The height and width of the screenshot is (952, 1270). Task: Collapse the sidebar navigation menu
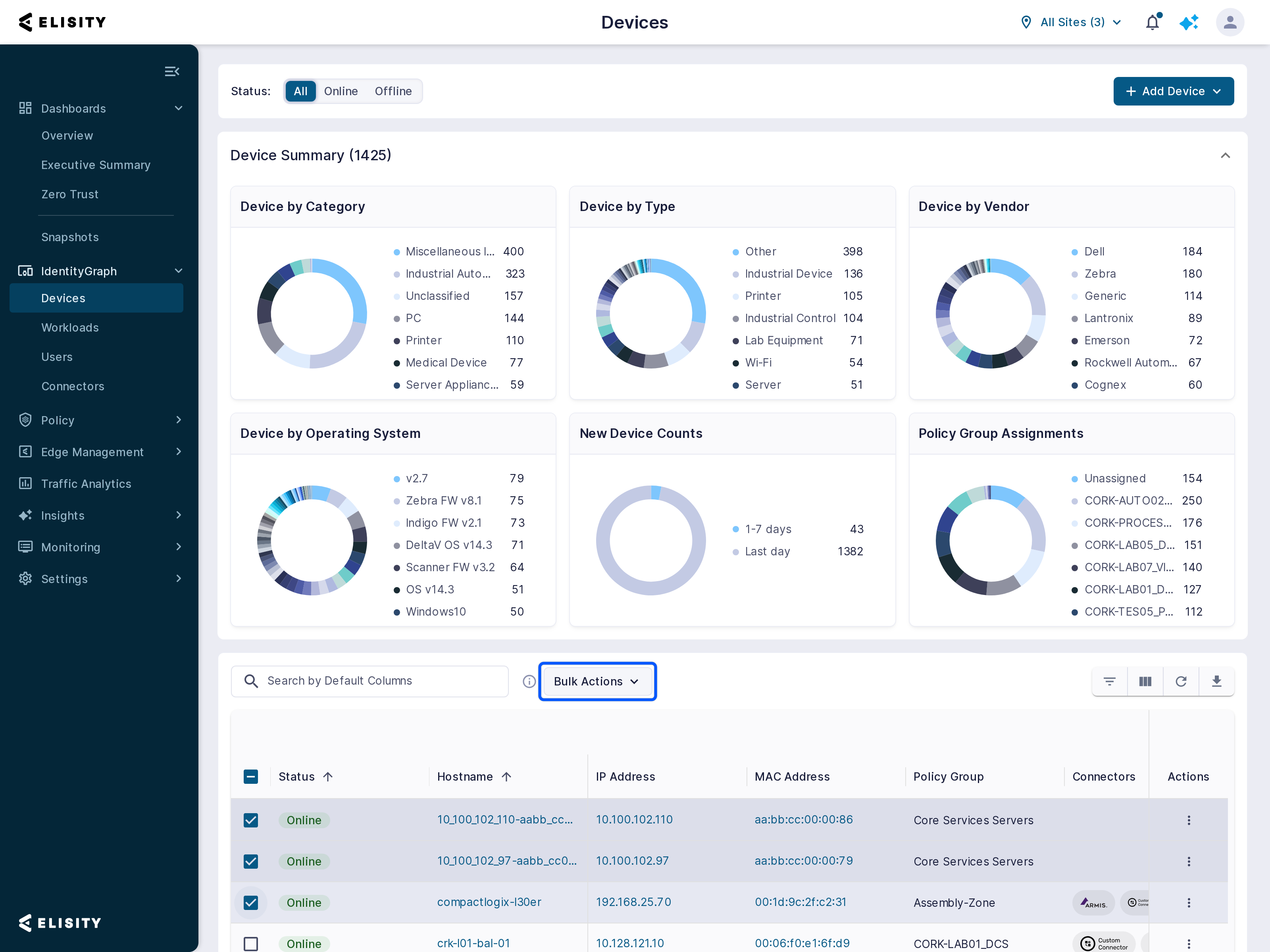tap(172, 72)
